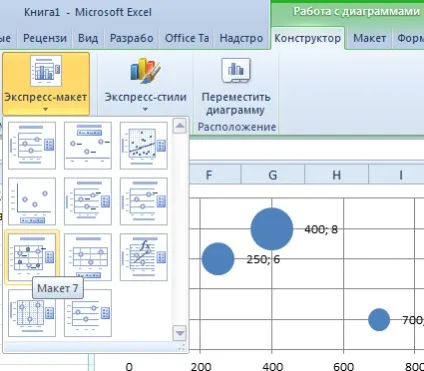
Task: Open the Разрабо ribbon tab
Action: coord(132,38)
